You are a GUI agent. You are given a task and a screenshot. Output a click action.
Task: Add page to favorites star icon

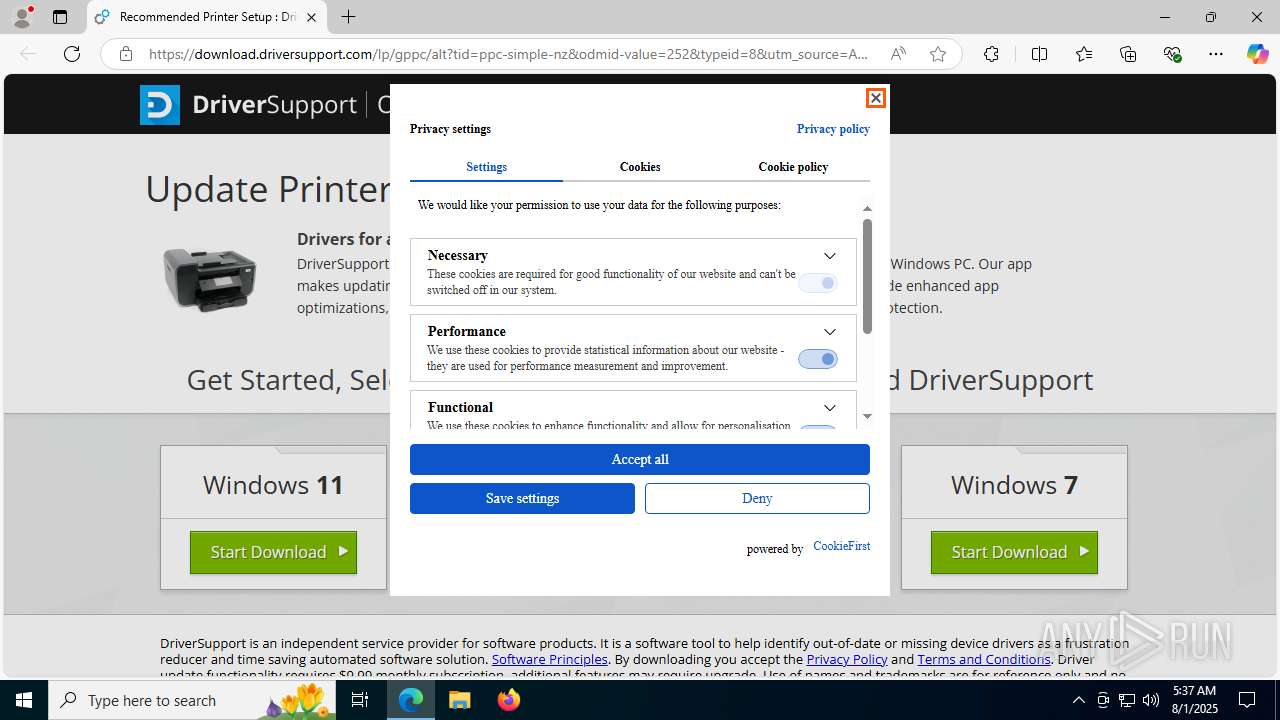click(x=938, y=54)
